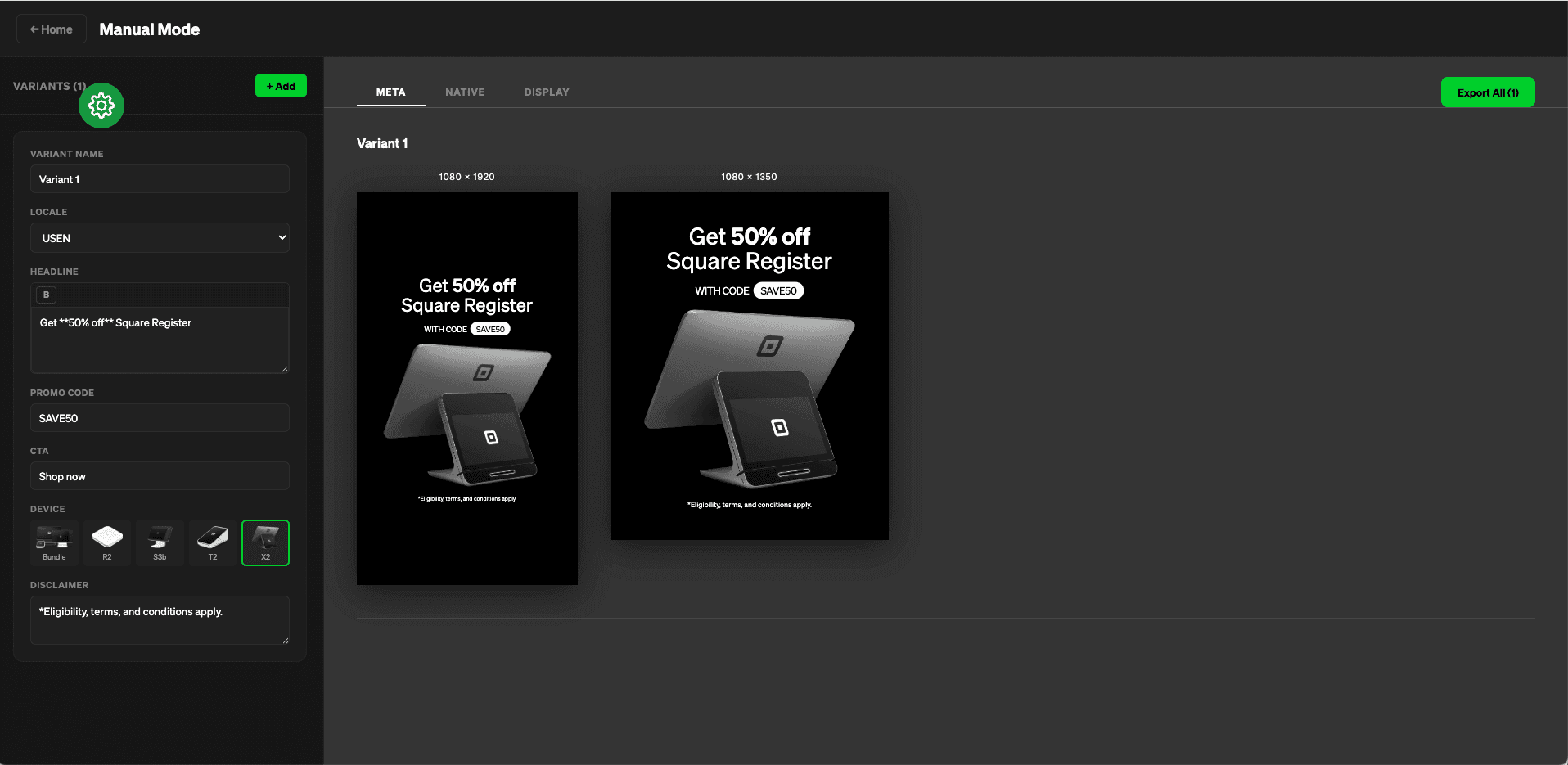Viewport: 1568px width, 765px height.
Task: Open the green settings gear
Action: point(101,106)
